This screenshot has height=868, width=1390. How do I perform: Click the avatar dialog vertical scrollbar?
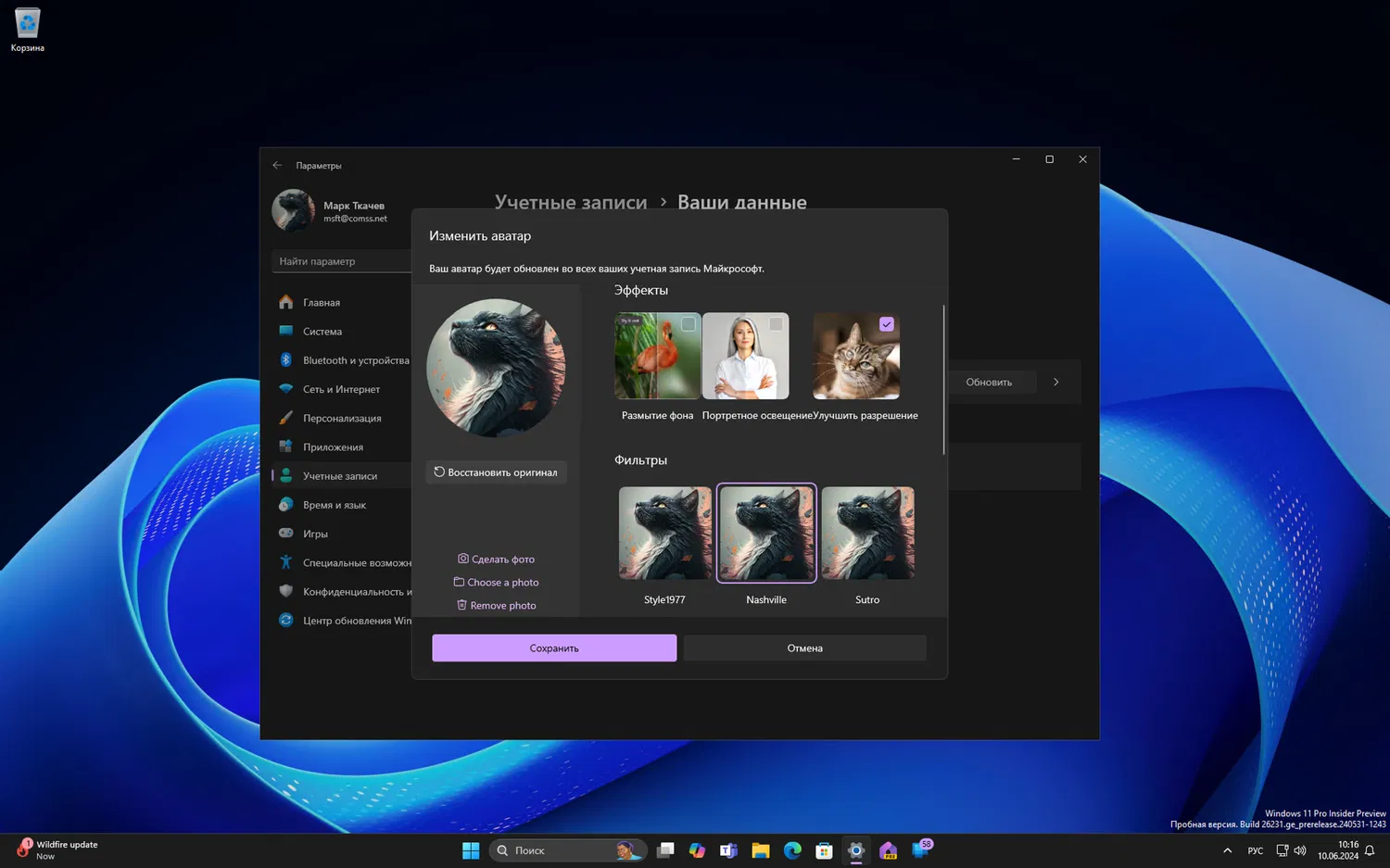point(943,380)
